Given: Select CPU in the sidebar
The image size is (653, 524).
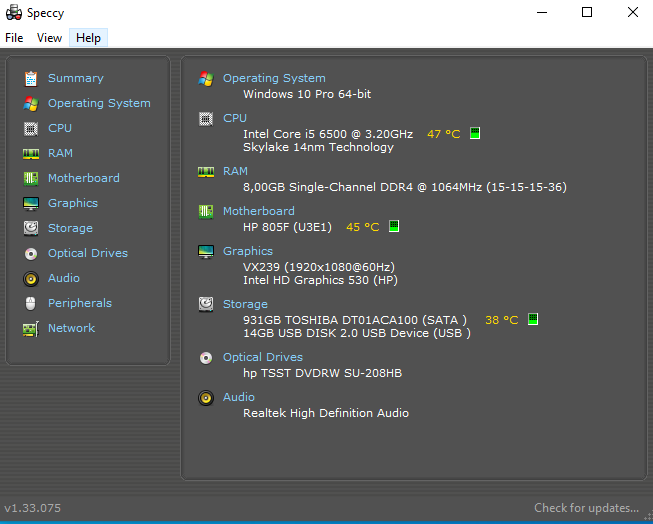Looking at the screenshot, I should click(60, 128).
